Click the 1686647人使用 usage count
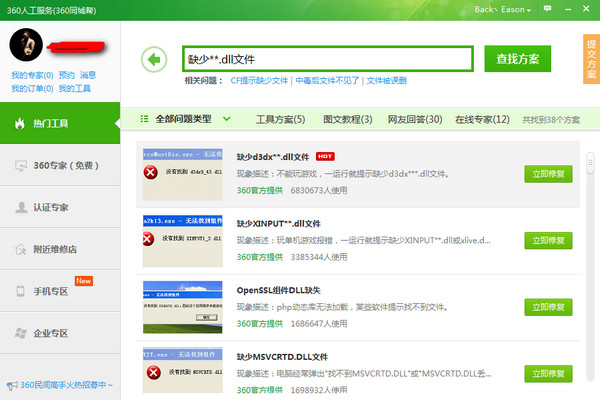 pos(319,323)
